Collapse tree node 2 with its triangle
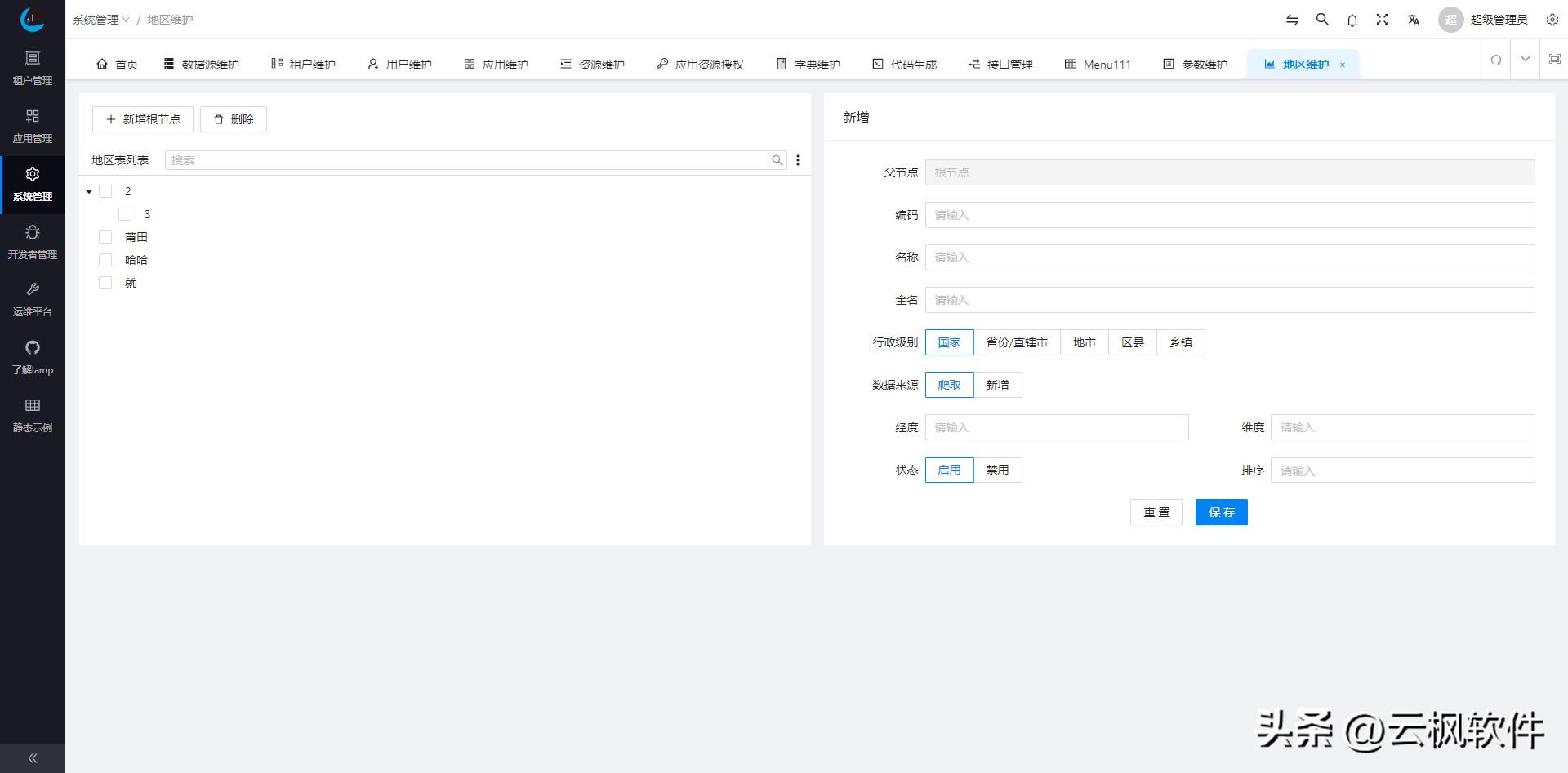 [89, 191]
